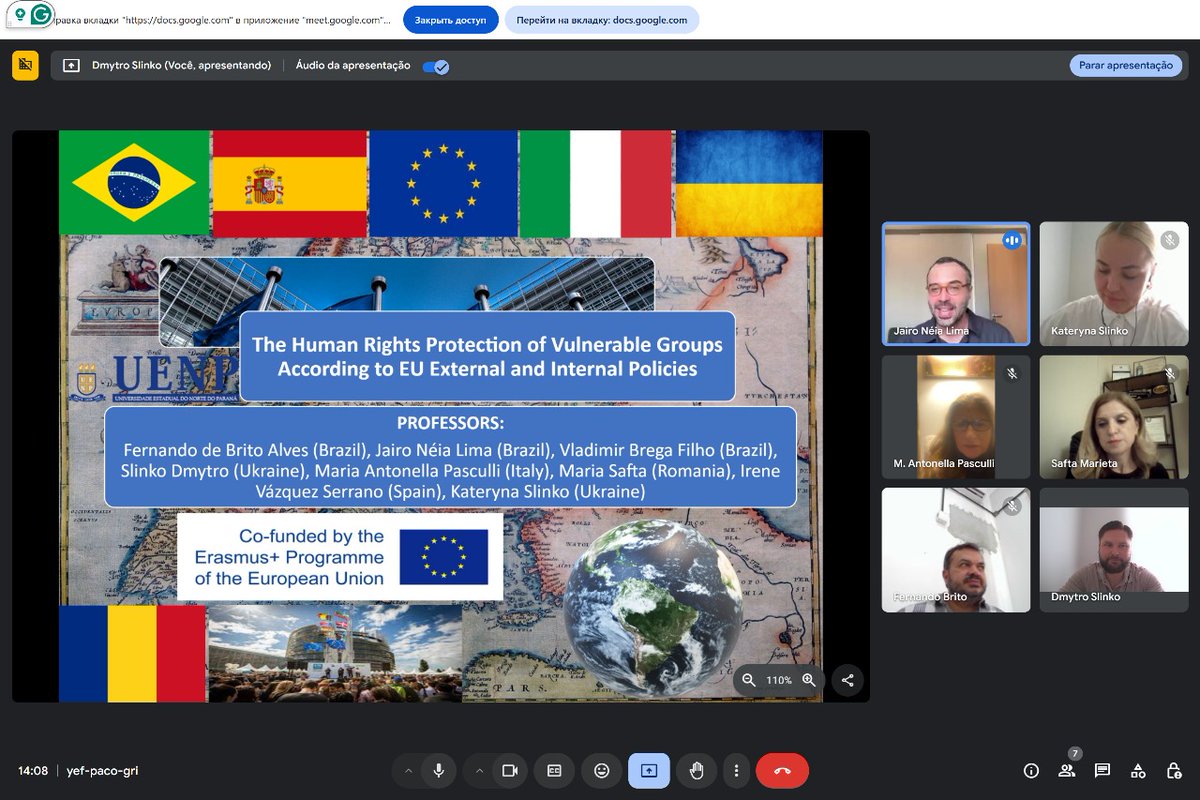Open host controls lock icon
Screen dimensions: 1200x800
pos(1174,770)
